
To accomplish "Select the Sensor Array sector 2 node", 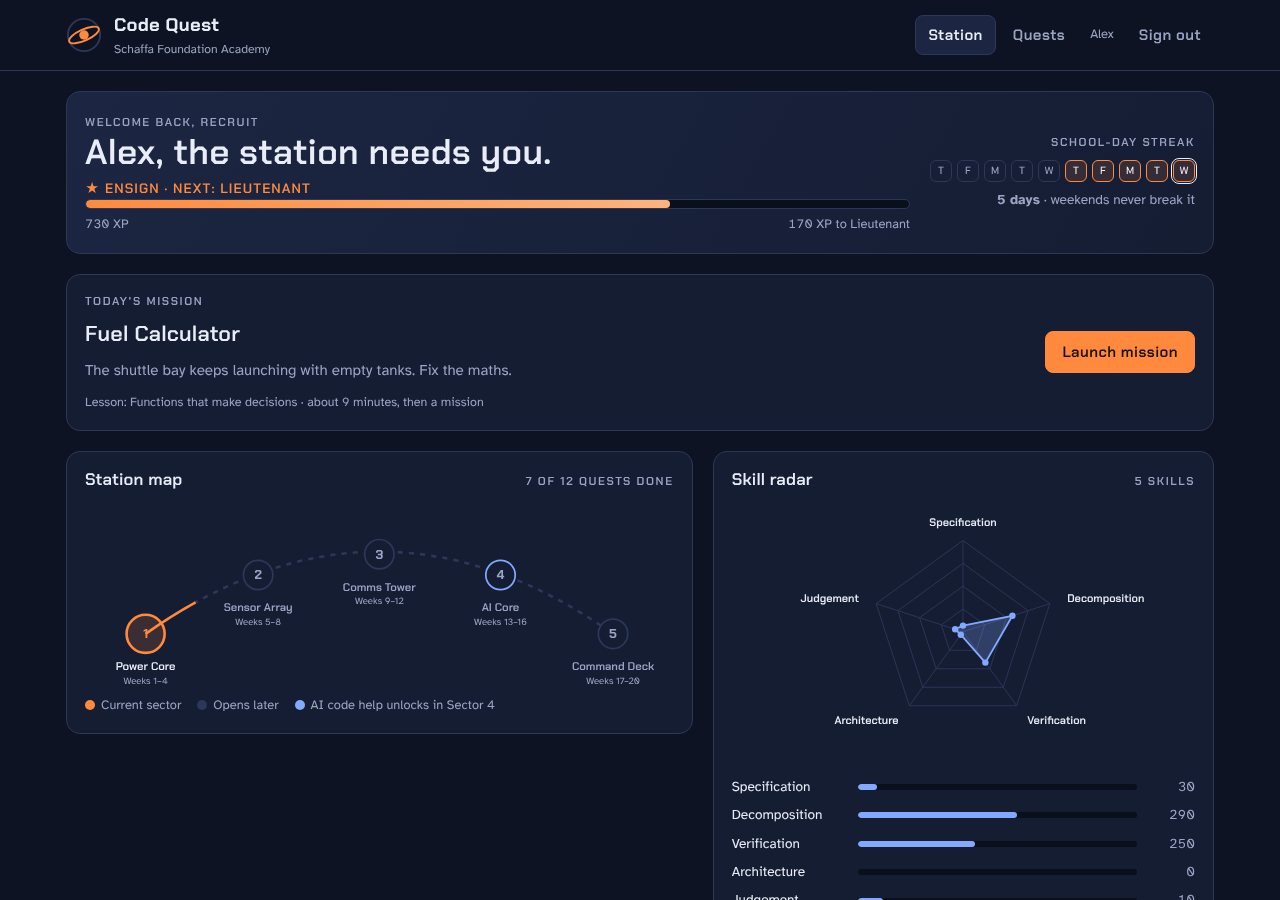I will pyautogui.click(x=258, y=575).
